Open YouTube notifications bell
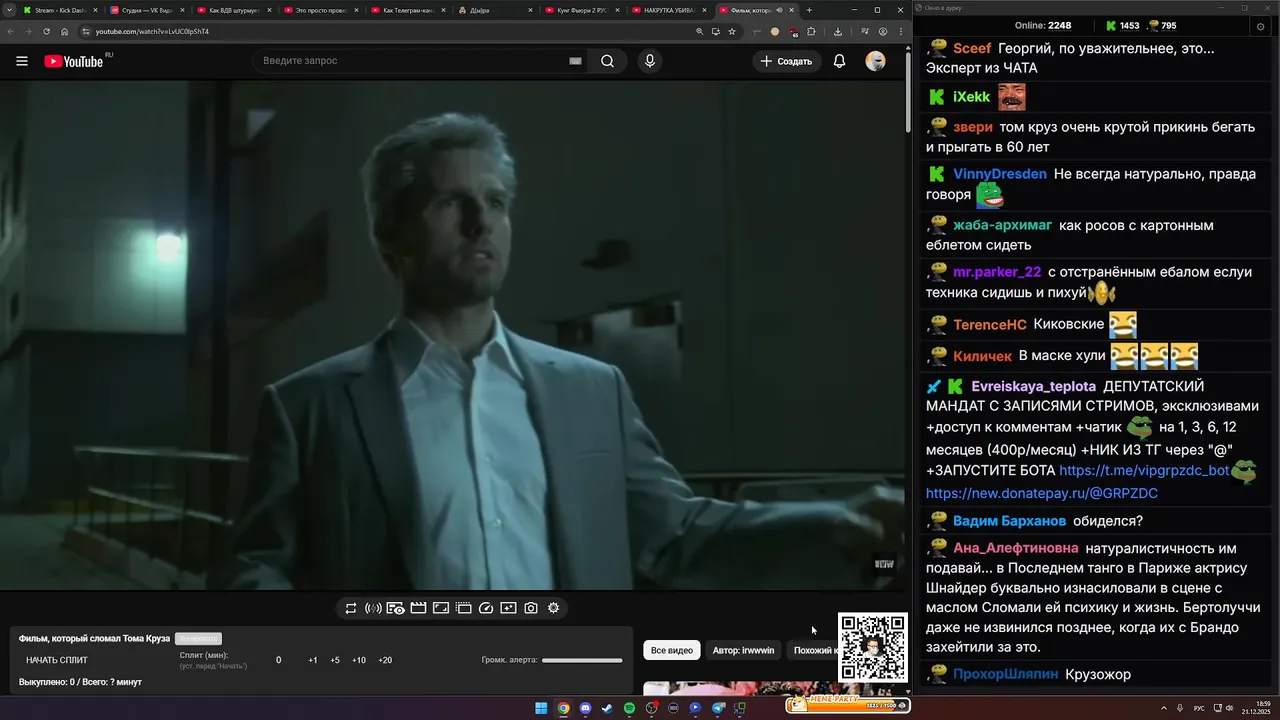The image size is (1280, 720). tap(840, 61)
